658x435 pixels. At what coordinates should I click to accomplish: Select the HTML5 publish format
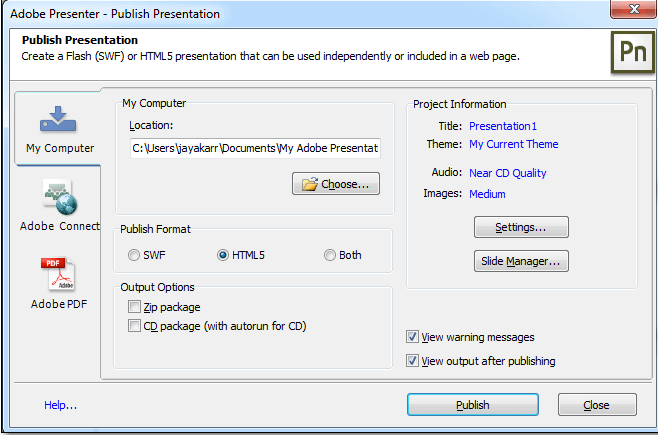tap(223, 255)
